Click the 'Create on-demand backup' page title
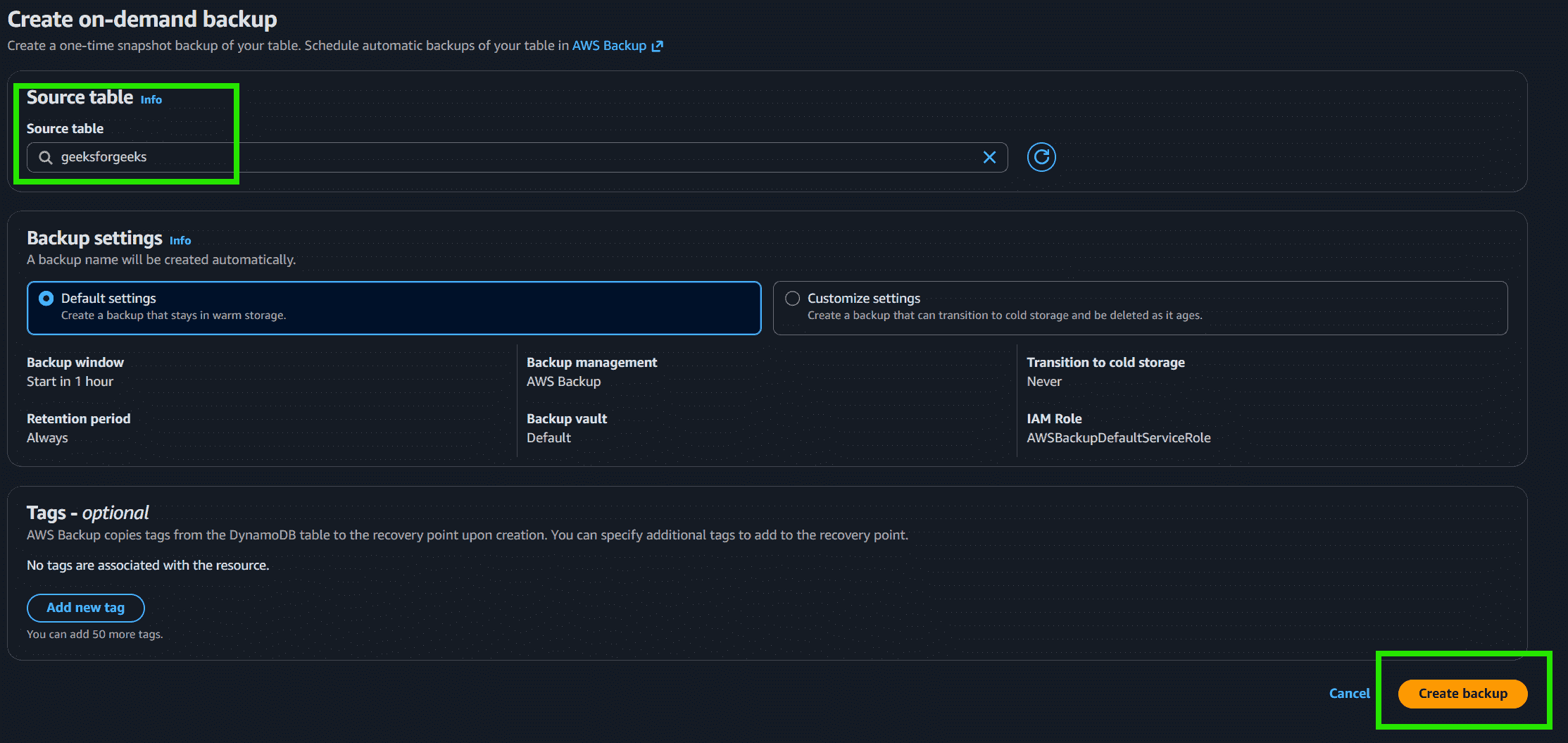1568x743 pixels. [142, 19]
